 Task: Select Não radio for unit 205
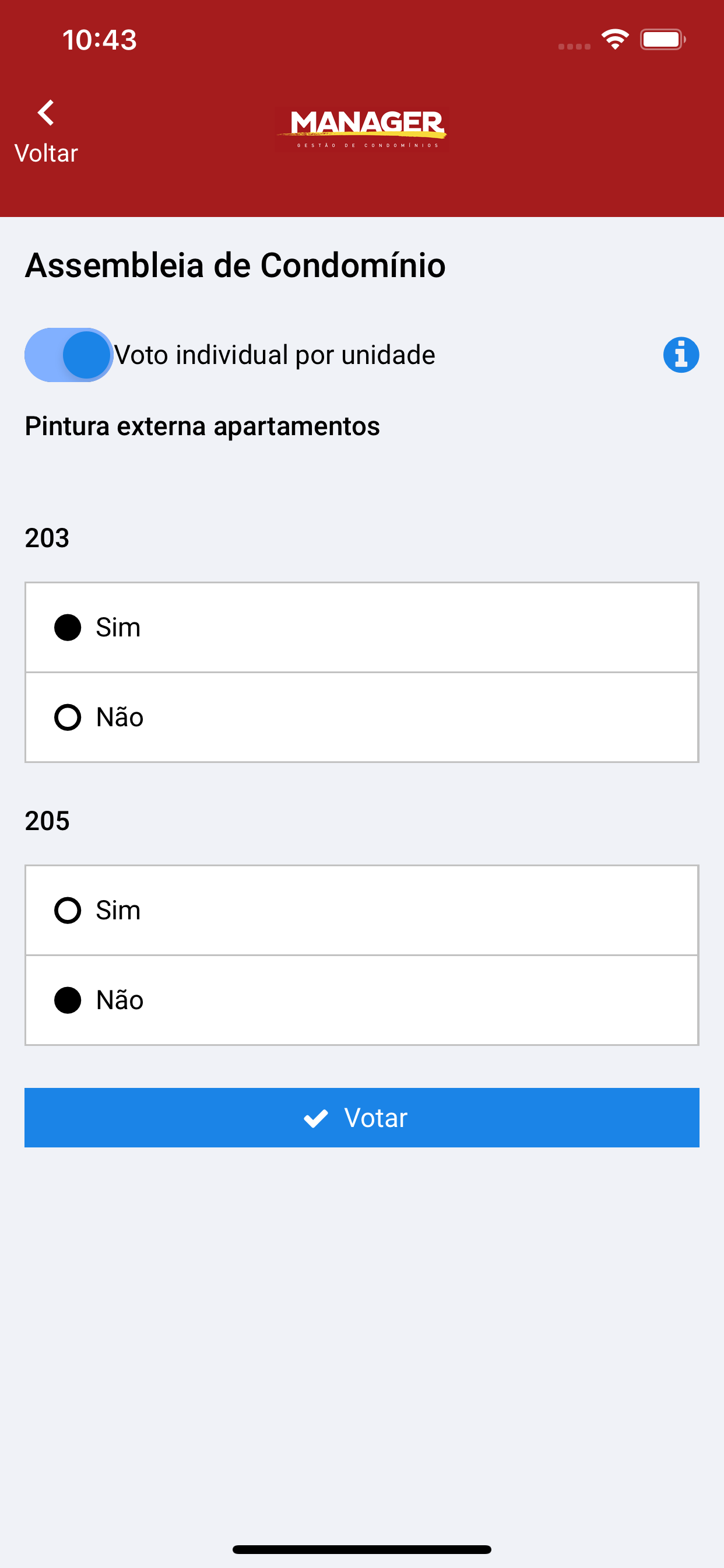pos(68,1000)
